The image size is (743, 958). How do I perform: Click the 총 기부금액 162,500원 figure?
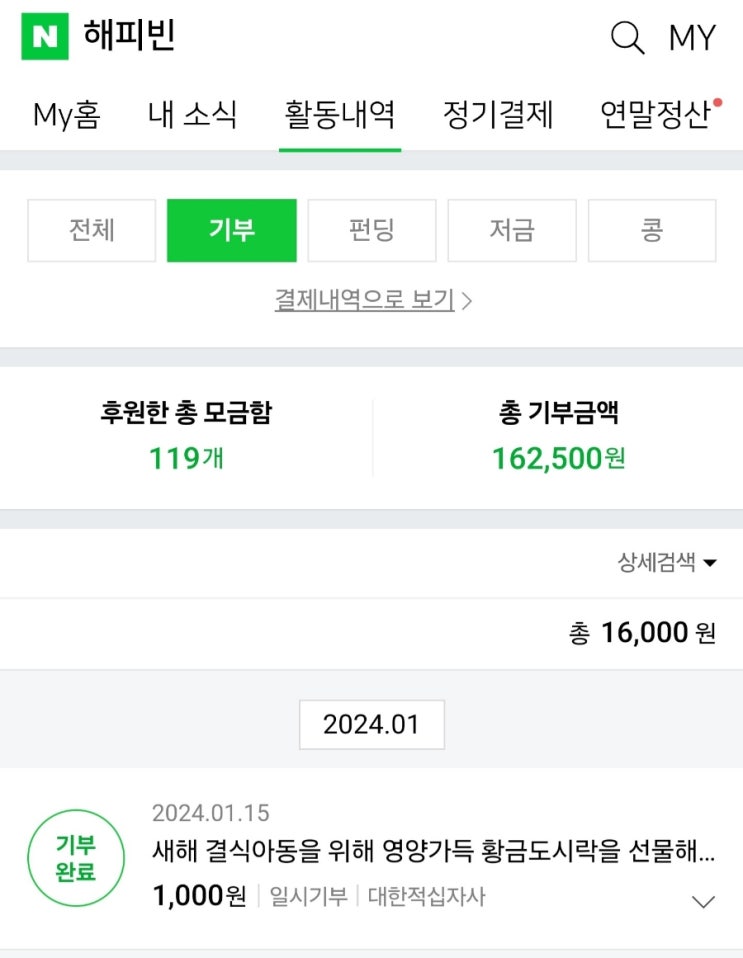(558, 458)
